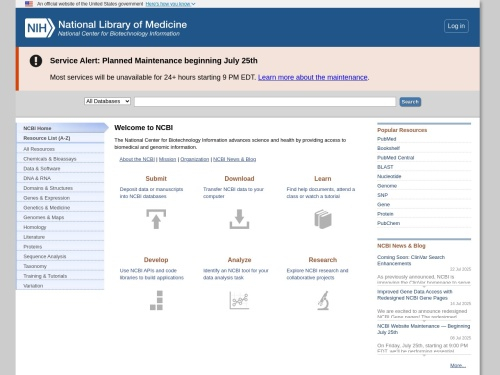
Task: Open Genomes & Maps sidebar item
Action: (x=60, y=217)
